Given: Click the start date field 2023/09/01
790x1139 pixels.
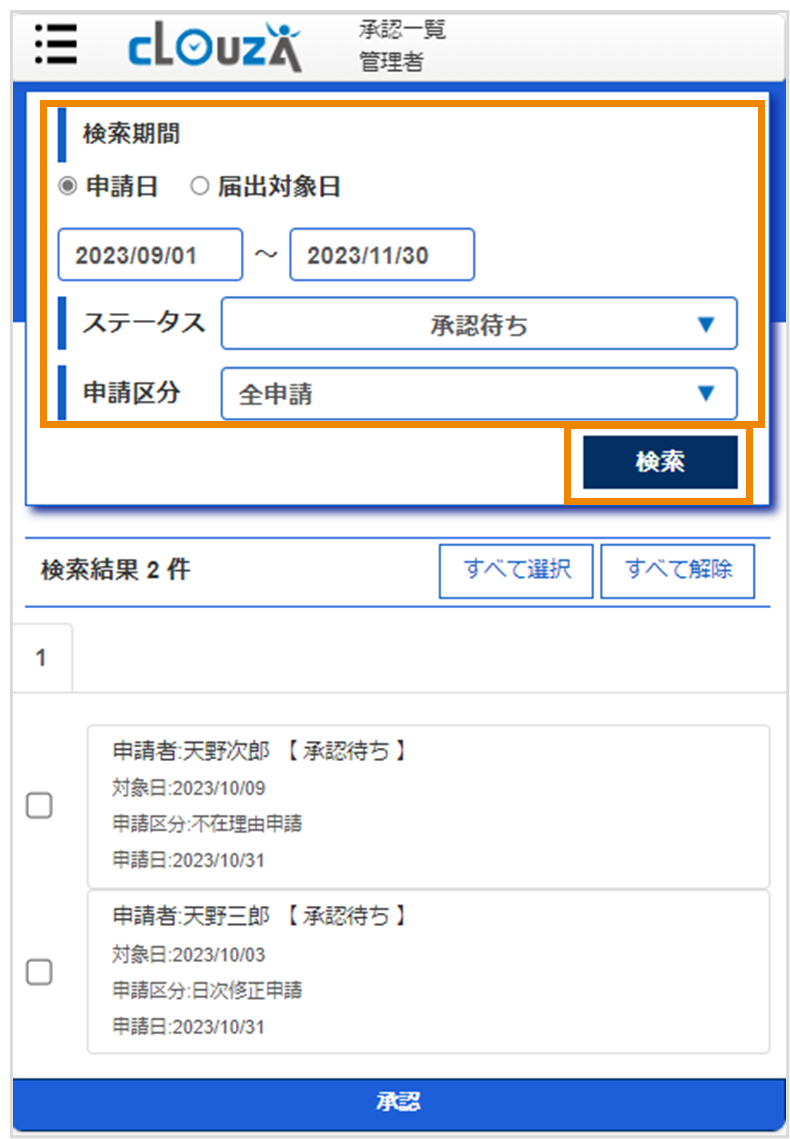Looking at the screenshot, I should (x=150, y=254).
